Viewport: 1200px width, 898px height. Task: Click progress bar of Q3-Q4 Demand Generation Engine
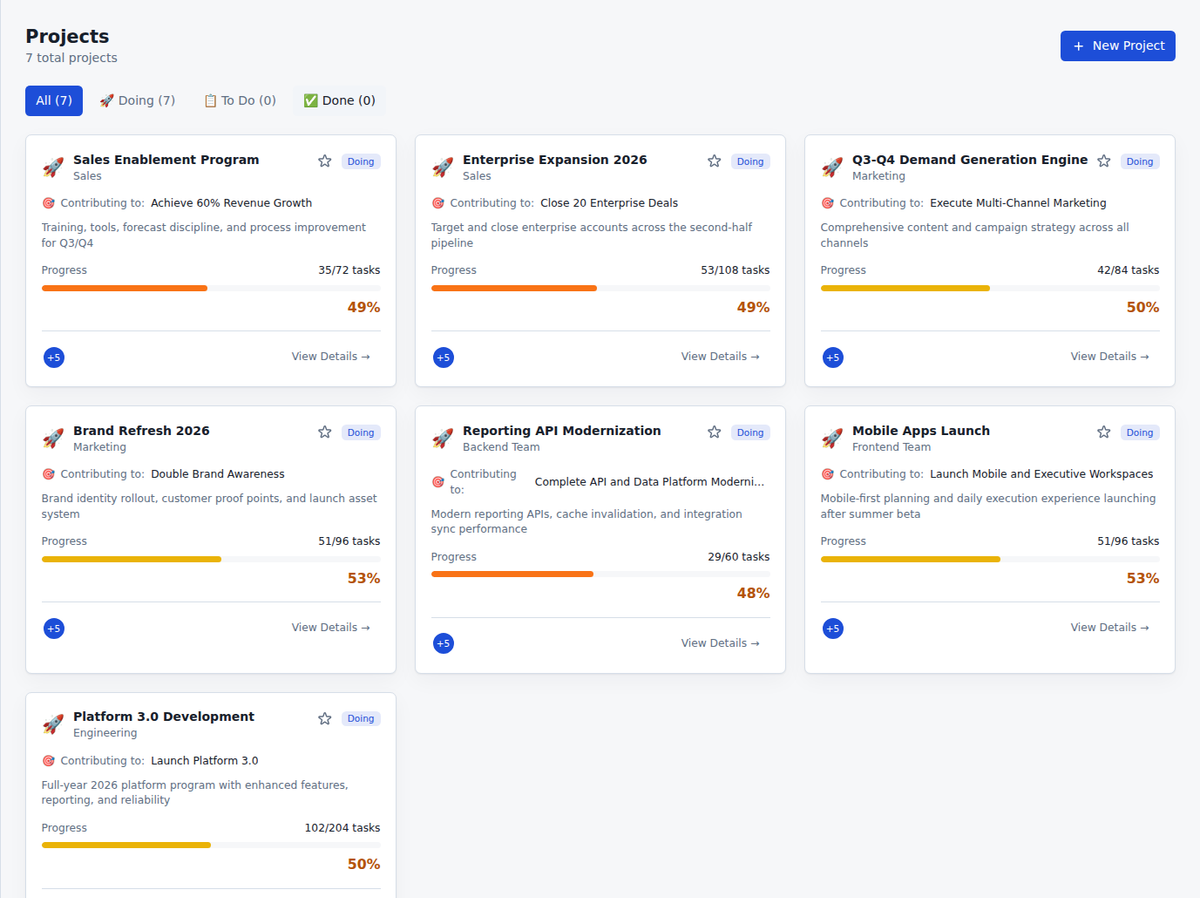(990, 288)
